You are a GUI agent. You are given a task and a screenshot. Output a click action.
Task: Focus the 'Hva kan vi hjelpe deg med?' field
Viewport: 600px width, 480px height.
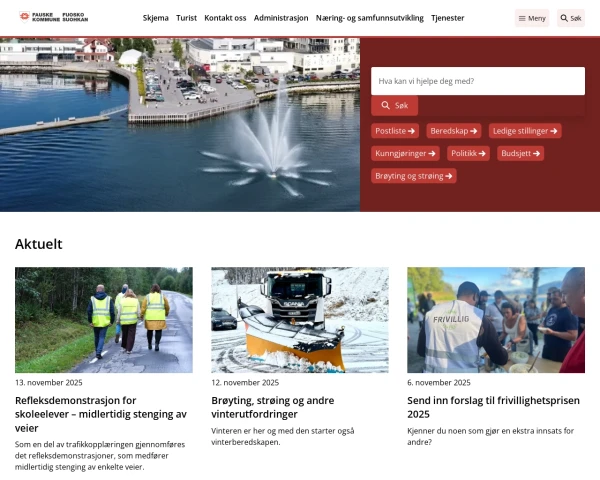(477, 81)
